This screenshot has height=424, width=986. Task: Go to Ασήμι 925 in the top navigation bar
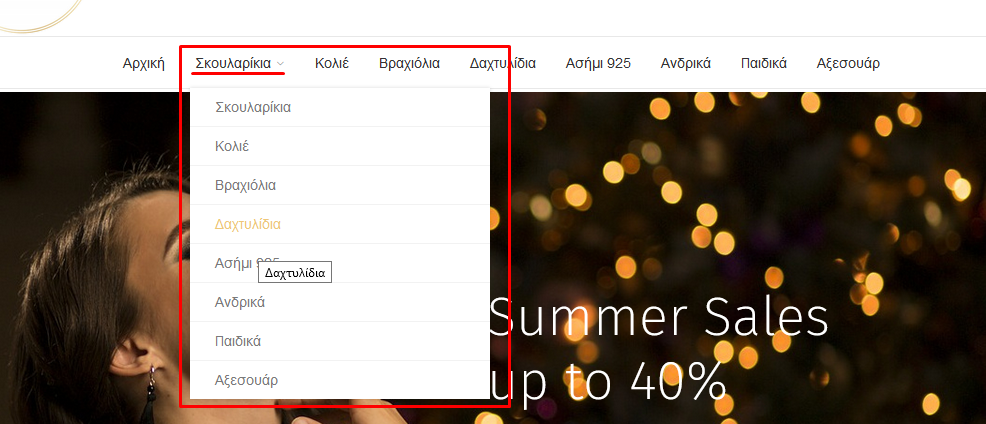(x=598, y=64)
